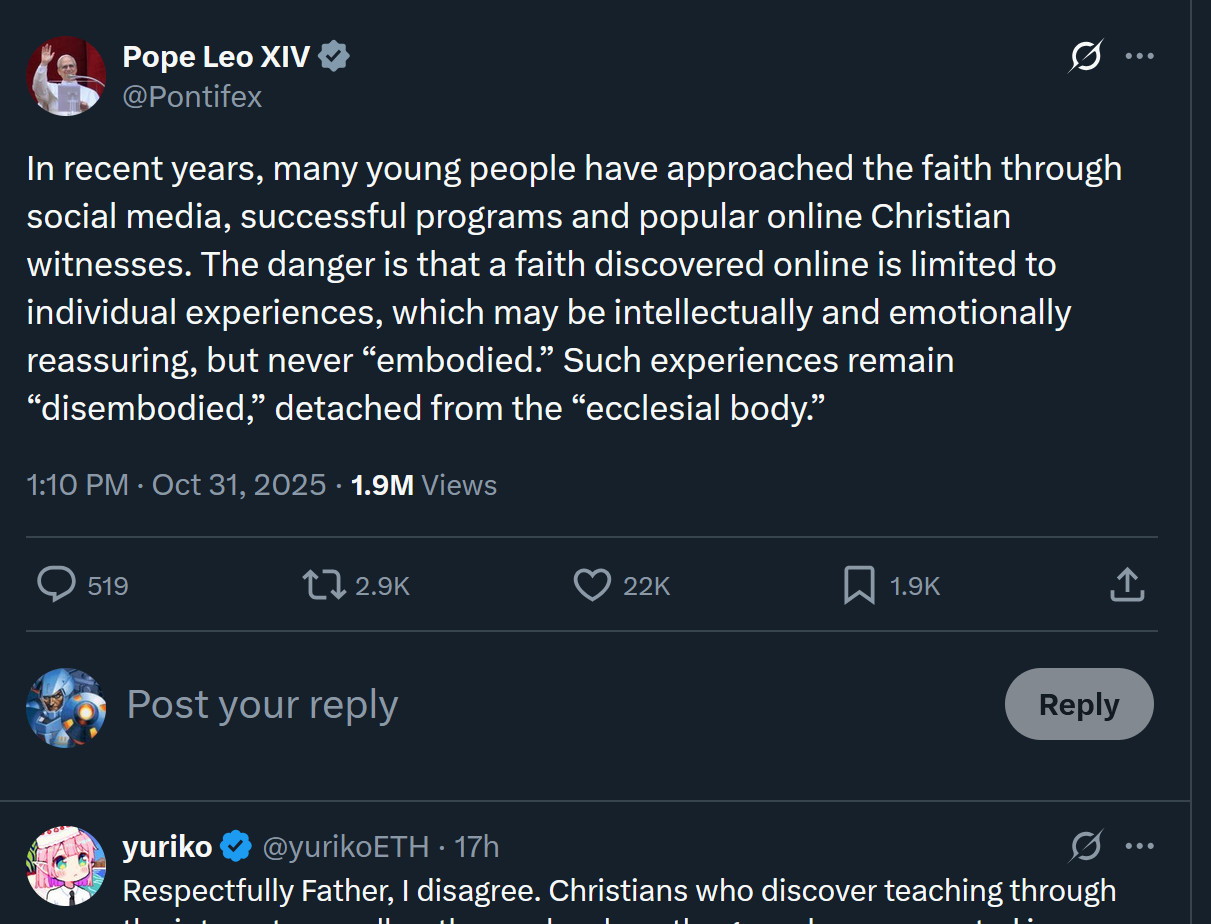Like the post with the heart icon
The image size is (1211, 924).
592,584
